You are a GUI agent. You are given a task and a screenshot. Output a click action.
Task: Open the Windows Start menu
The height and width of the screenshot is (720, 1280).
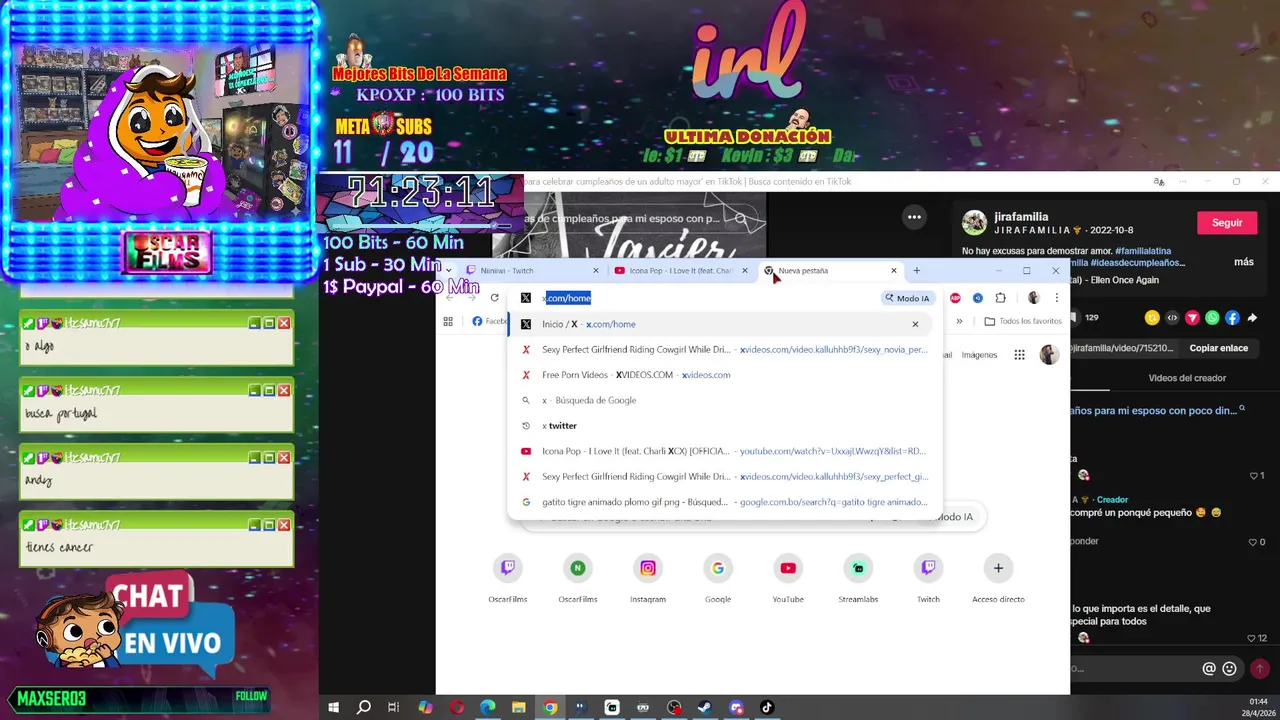click(334, 707)
